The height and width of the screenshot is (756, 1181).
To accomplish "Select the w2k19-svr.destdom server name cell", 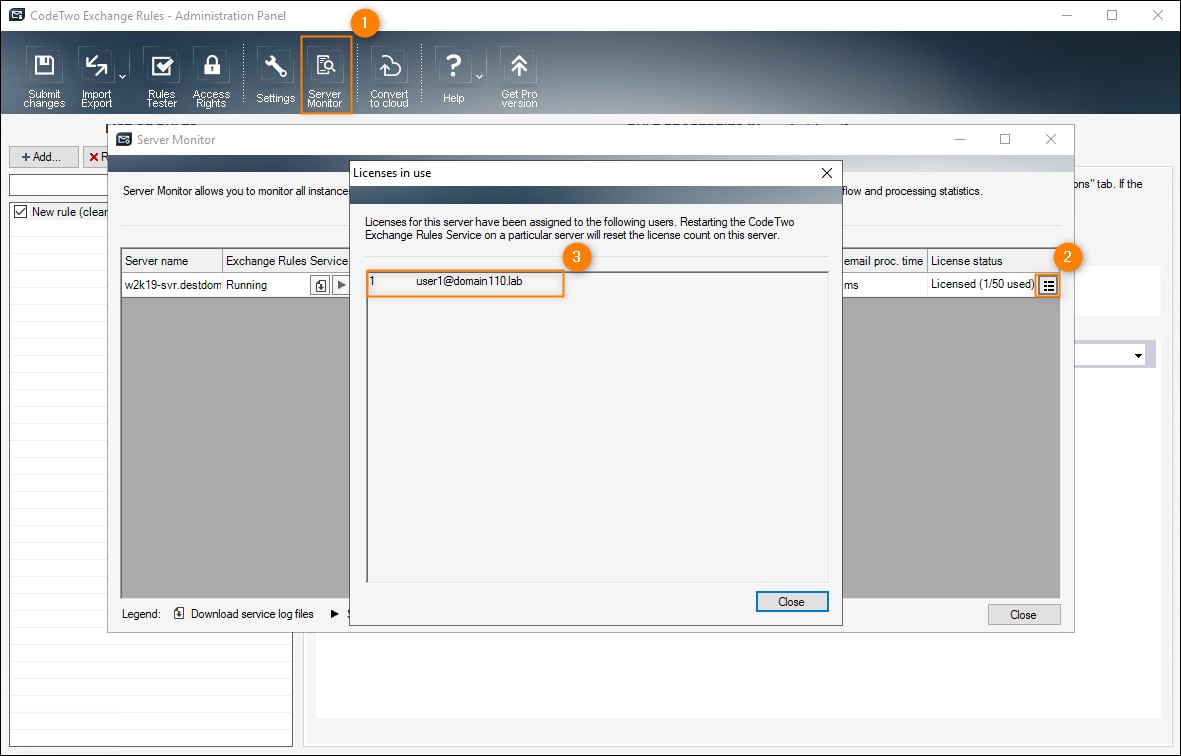I will tap(172, 285).
